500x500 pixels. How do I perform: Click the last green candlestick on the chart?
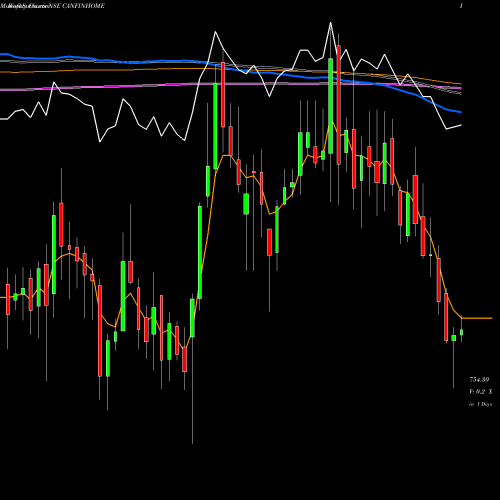(461, 332)
